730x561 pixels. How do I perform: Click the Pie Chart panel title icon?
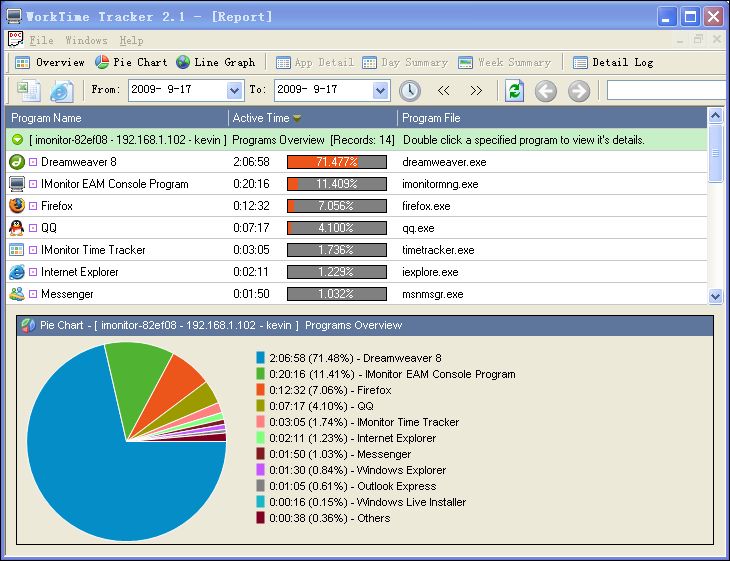(x=28, y=325)
